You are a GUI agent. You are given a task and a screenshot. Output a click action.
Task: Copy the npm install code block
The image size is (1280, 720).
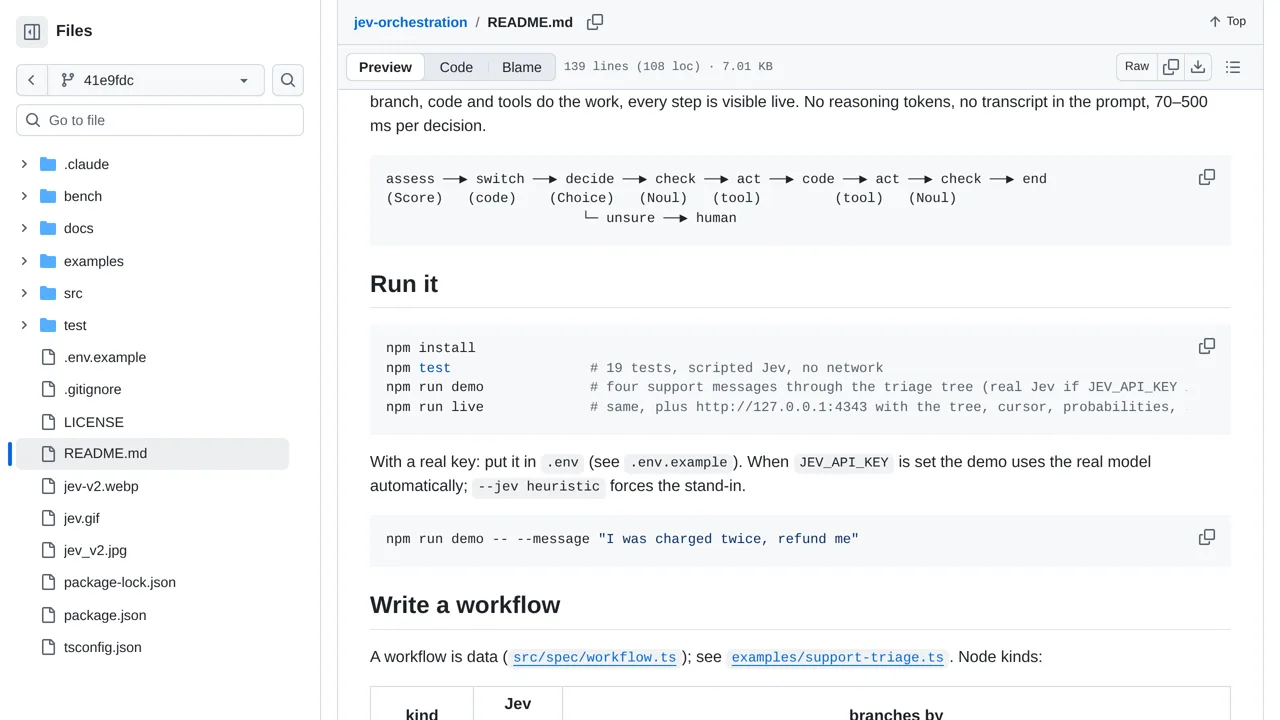[1207, 346]
